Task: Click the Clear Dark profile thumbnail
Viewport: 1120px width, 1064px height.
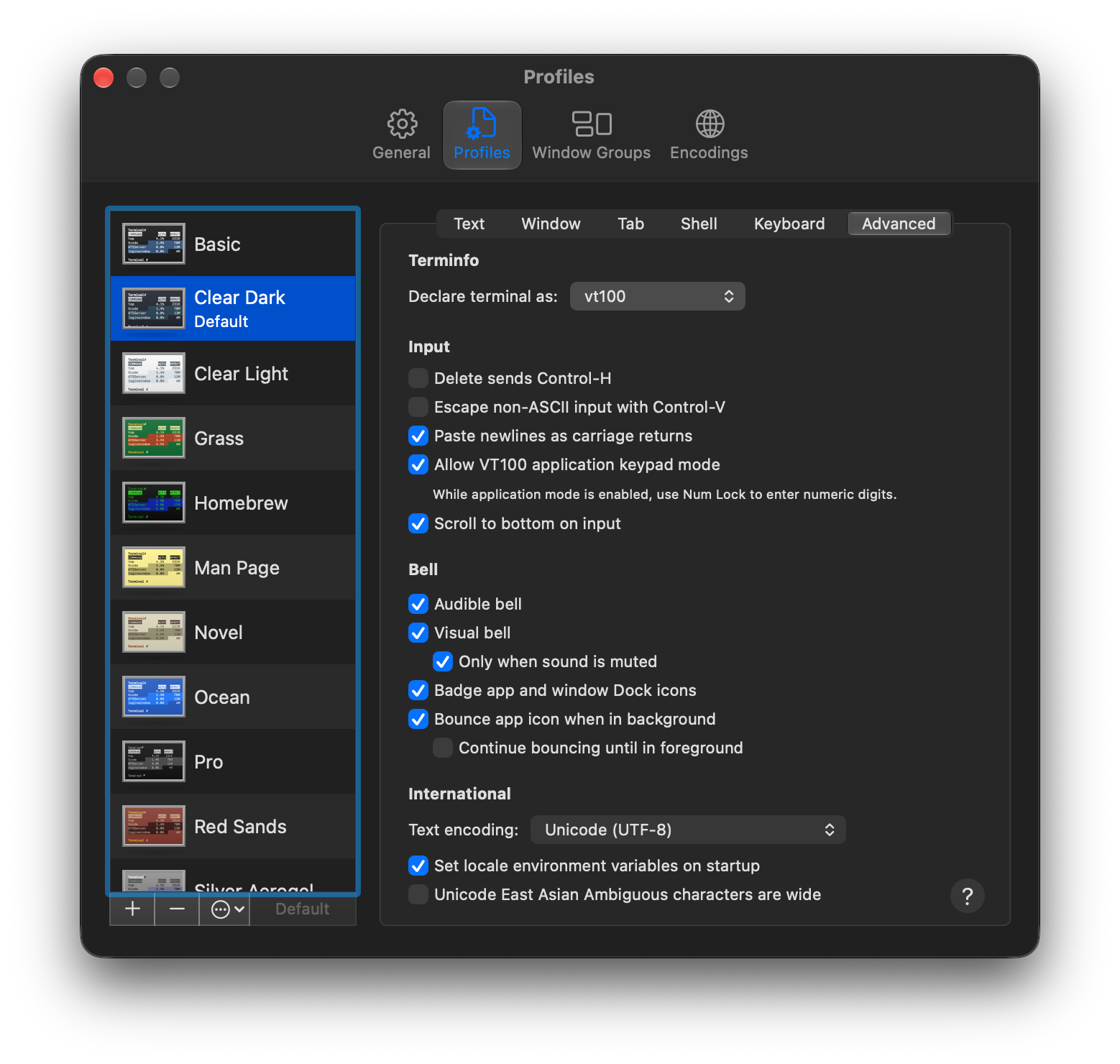Action: tap(153, 308)
